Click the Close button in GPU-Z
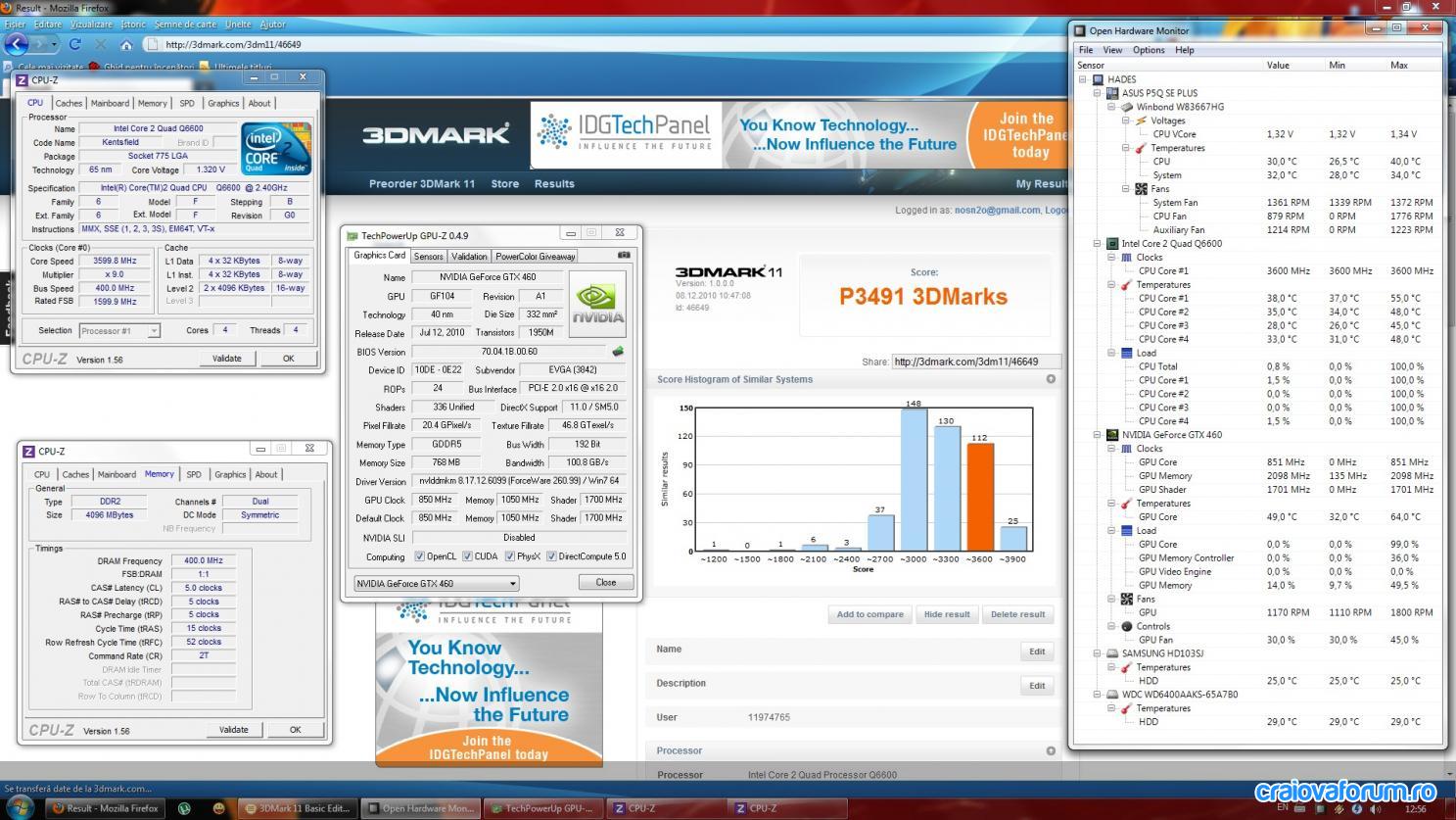The height and width of the screenshot is (820, 1456). [606, 582]
